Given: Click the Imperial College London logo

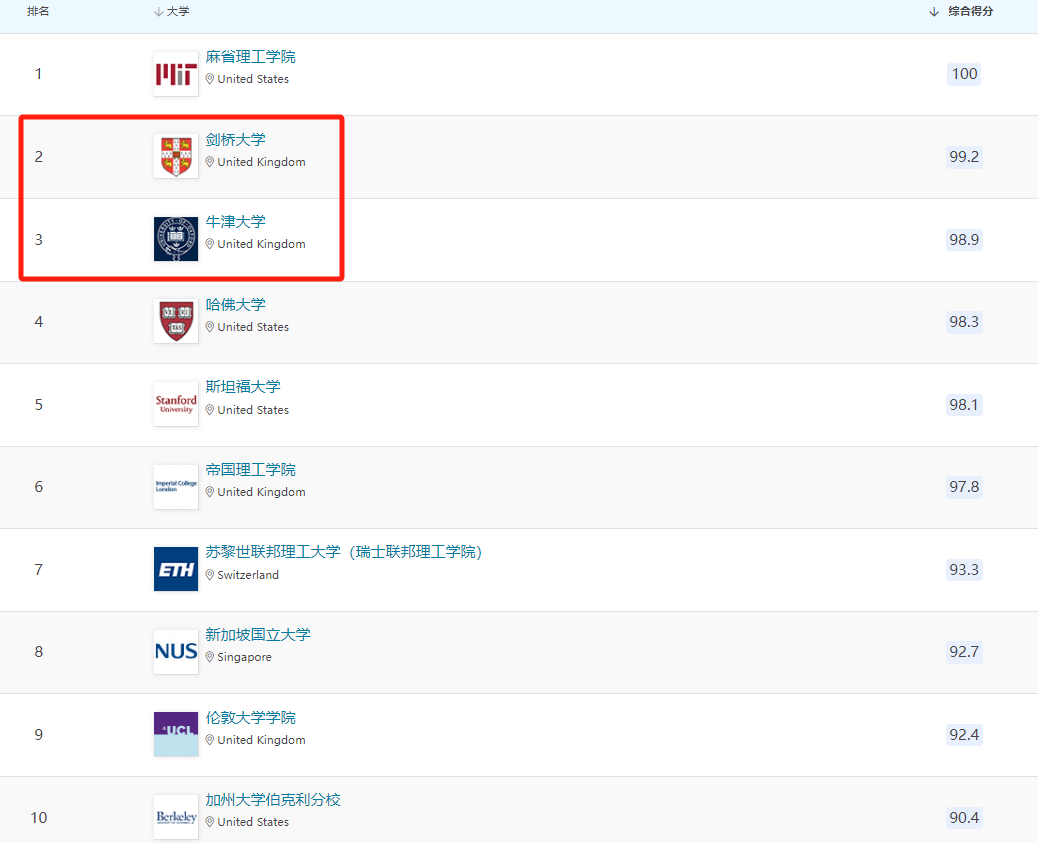Looking at the screenshot, I should [x=176, y=487].
